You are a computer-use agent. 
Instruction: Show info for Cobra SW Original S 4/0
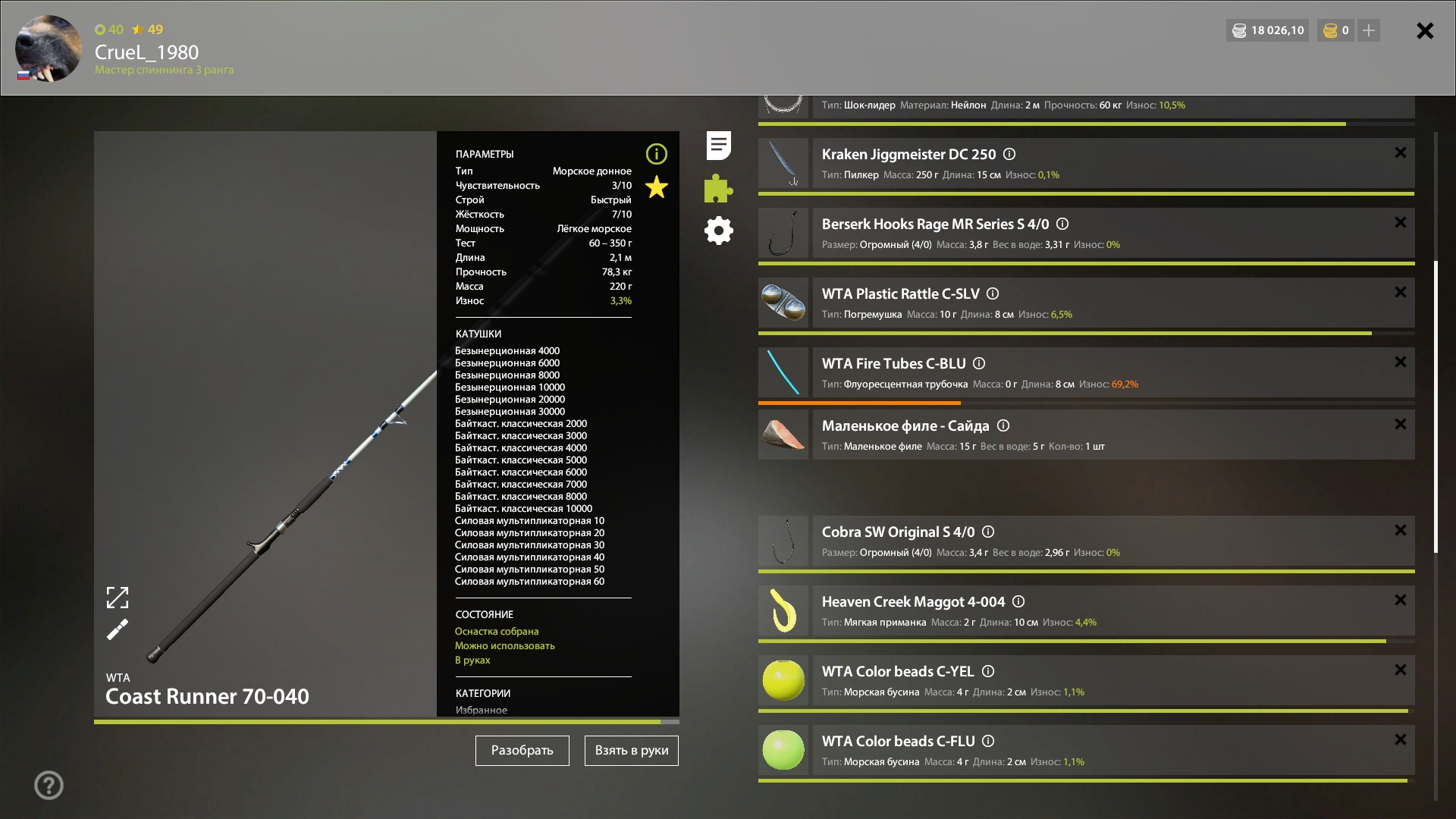(987, 532)
